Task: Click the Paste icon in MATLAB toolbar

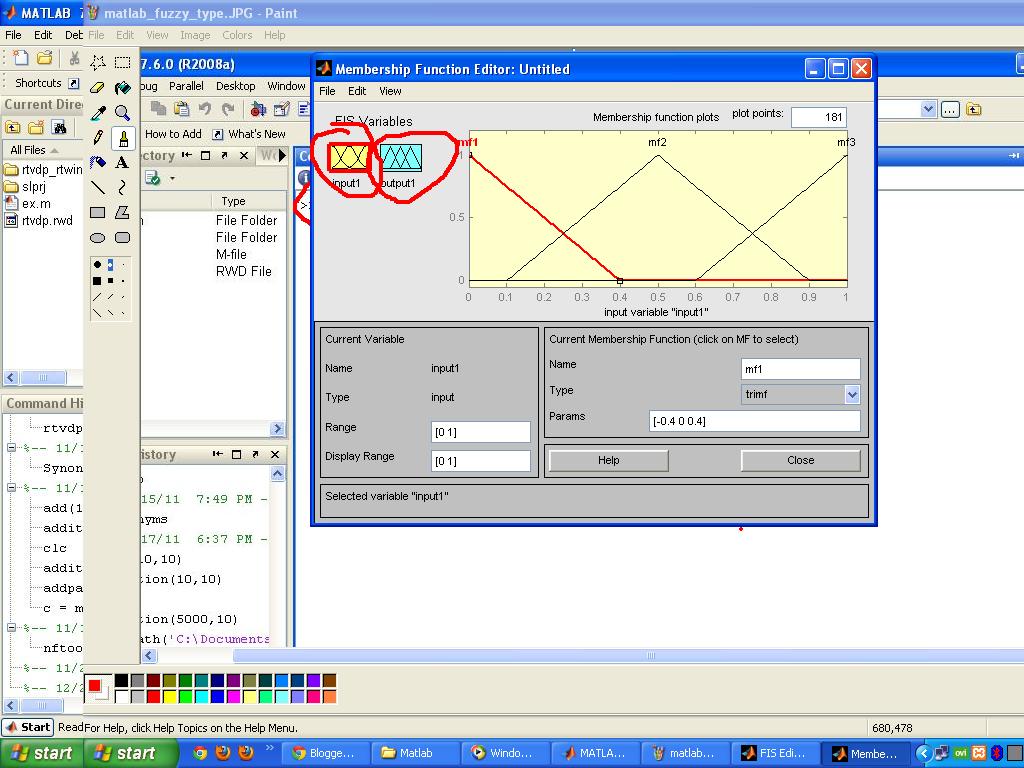Action: point(182,109)
